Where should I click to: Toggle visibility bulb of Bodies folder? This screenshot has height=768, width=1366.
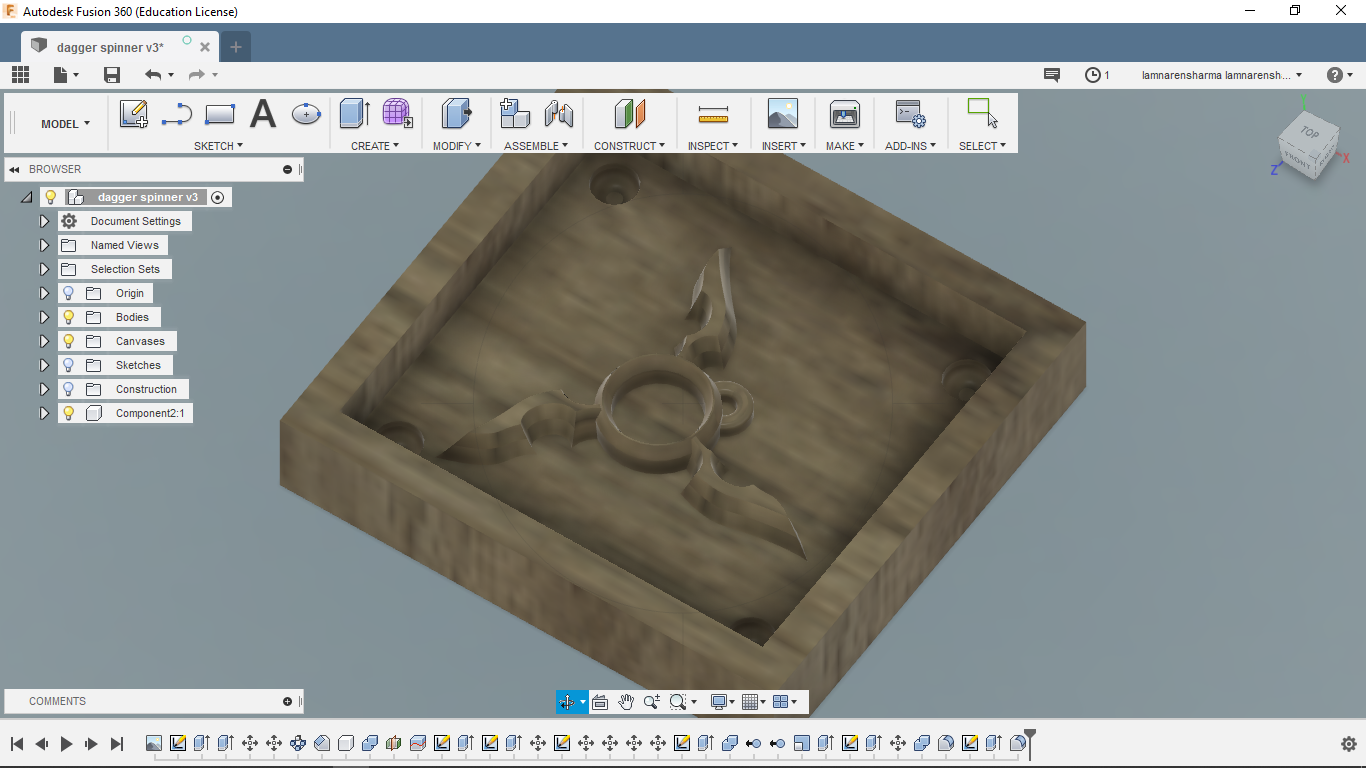pos(68,317)
